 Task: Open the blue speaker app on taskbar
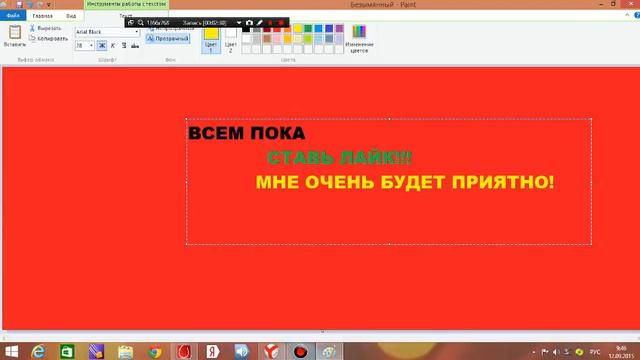[x=242, y=351]
